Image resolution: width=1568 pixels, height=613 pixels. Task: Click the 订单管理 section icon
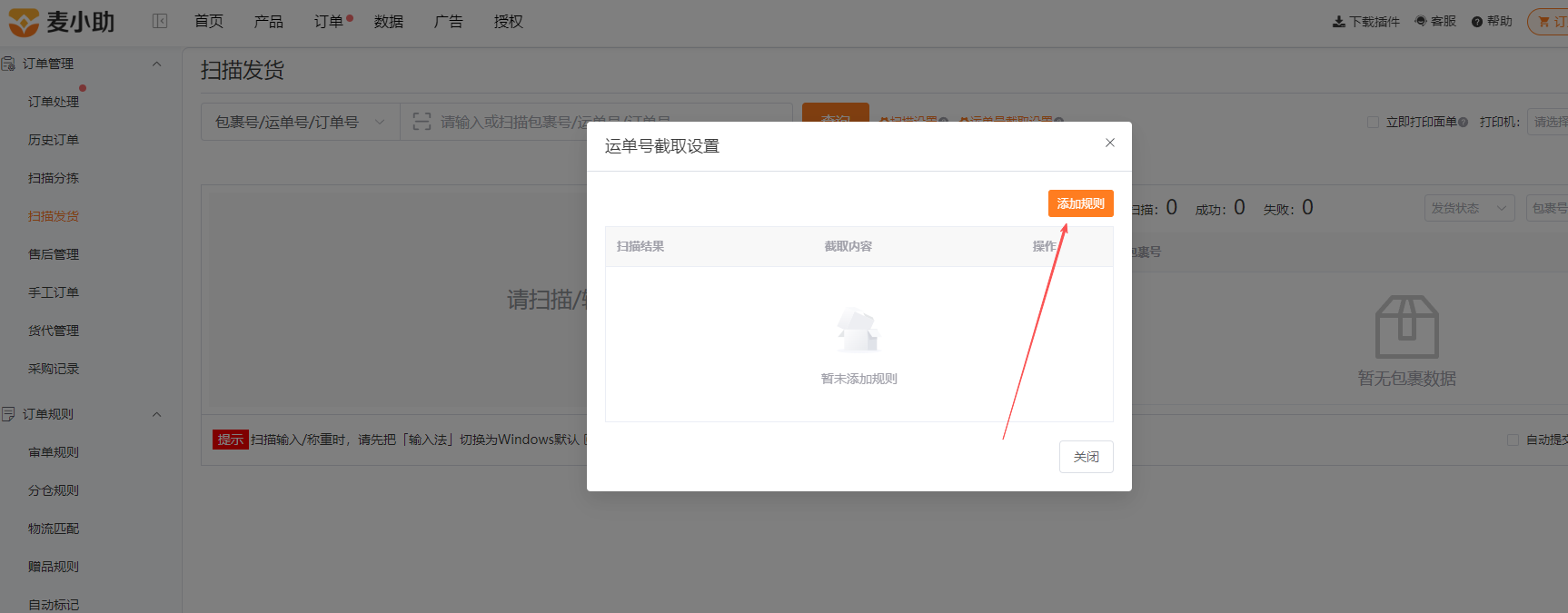(x=8, y=64)
